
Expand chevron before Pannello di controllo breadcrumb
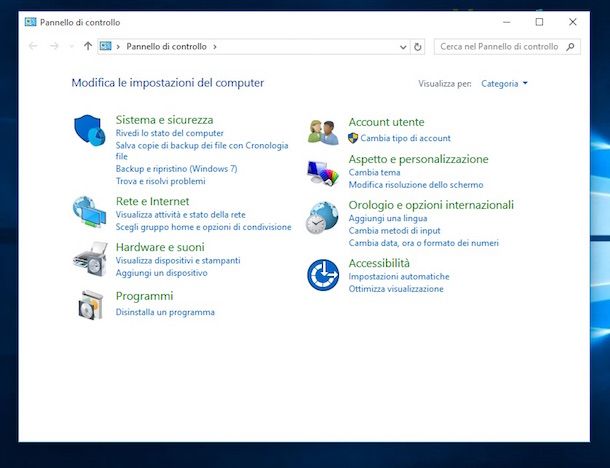(x=118, y=47)
